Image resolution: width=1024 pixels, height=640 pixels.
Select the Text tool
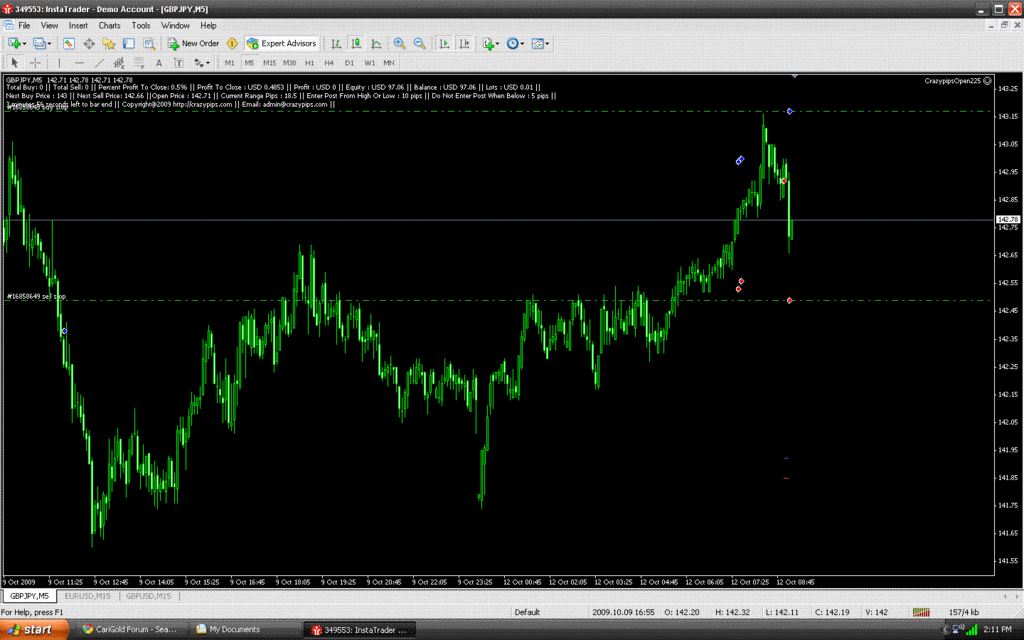[x=159, y=63]
